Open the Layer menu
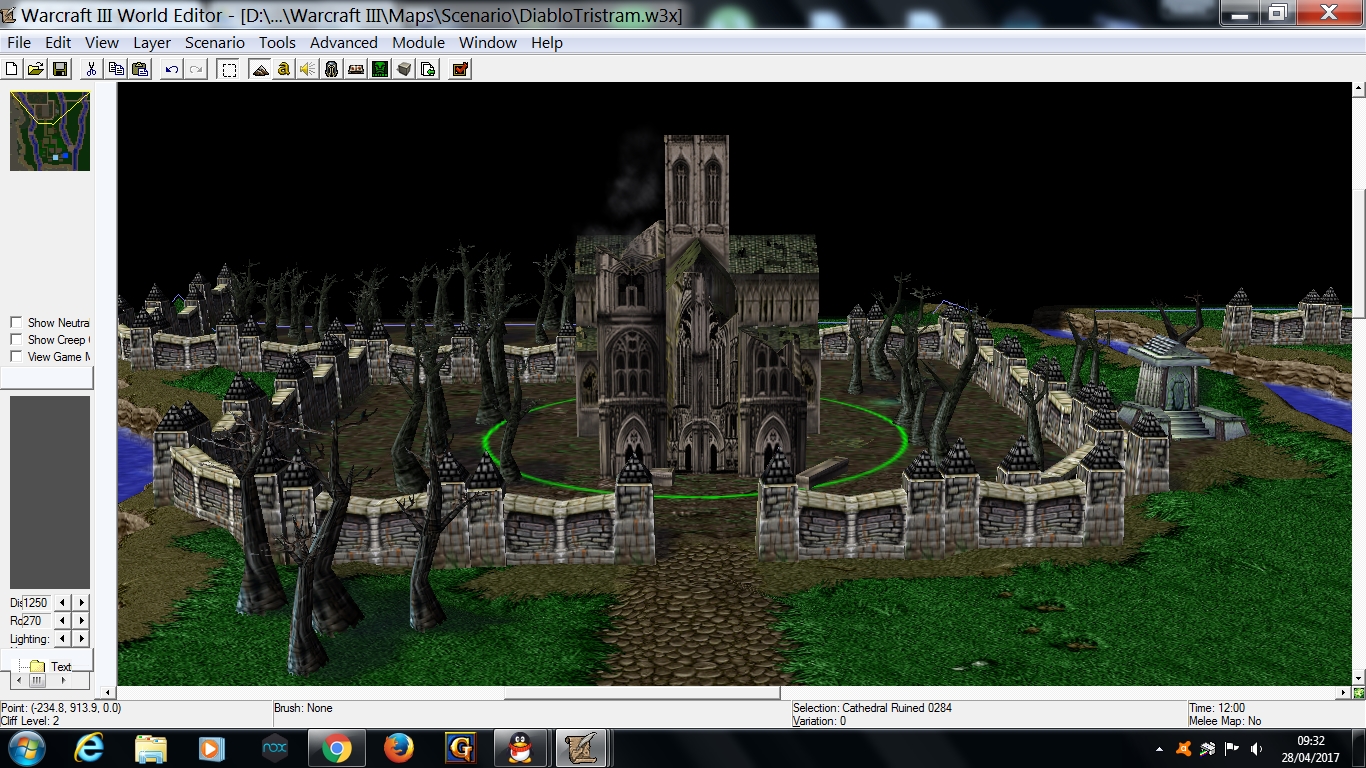 [x=152, y=42]
